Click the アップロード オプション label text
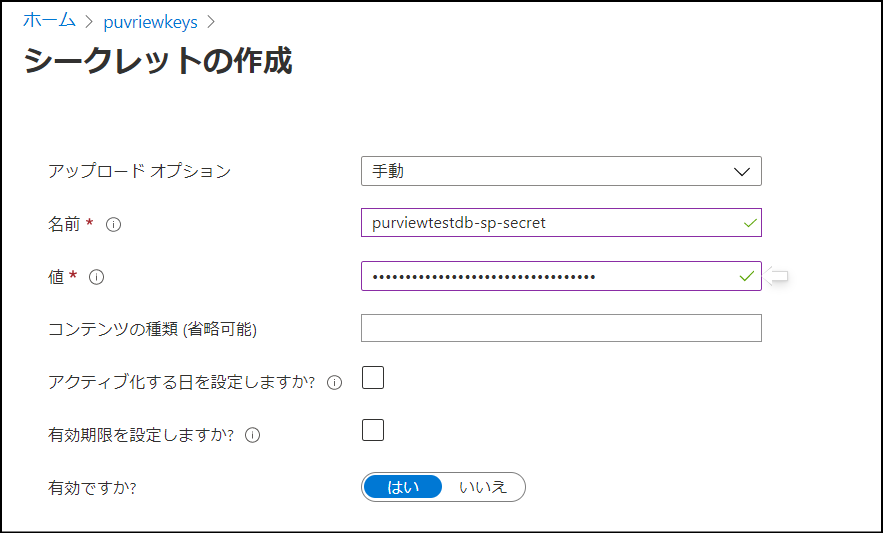 140,171
